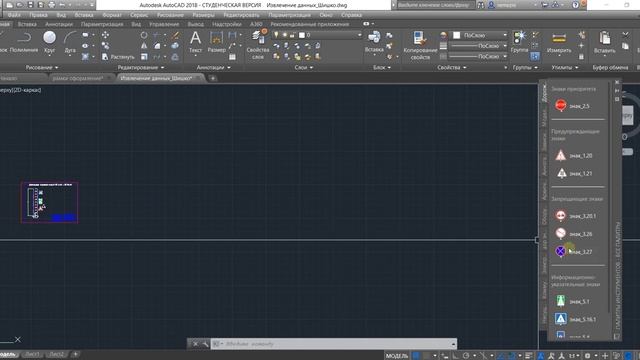Image resolution: width=640 pixels, height=360 pixels.
Task: Switch to the Лист2 layout tab
Action: point(57,354)
